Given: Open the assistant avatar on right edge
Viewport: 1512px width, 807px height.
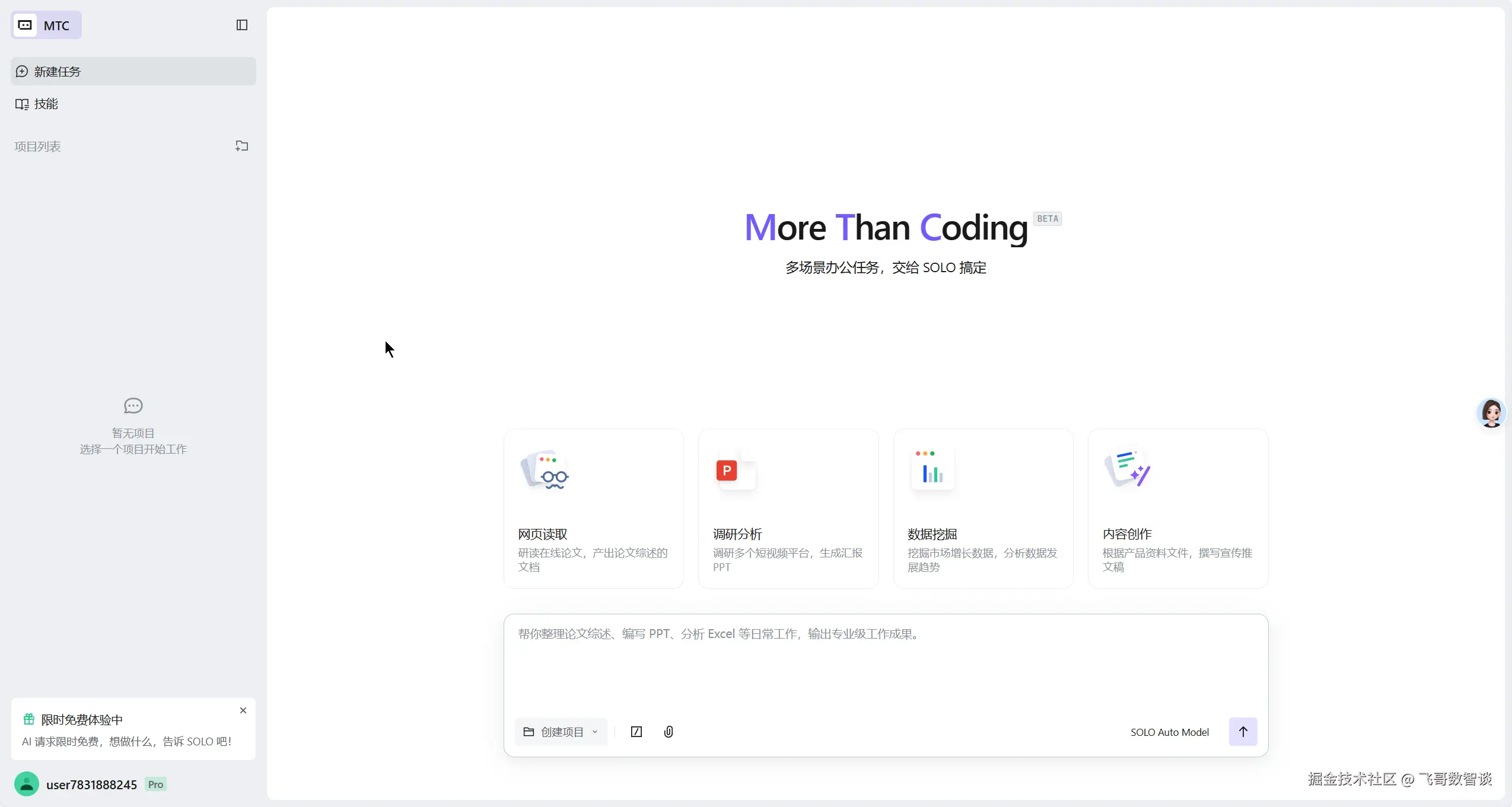Looking at the screenshot, I should [1491, 413].
